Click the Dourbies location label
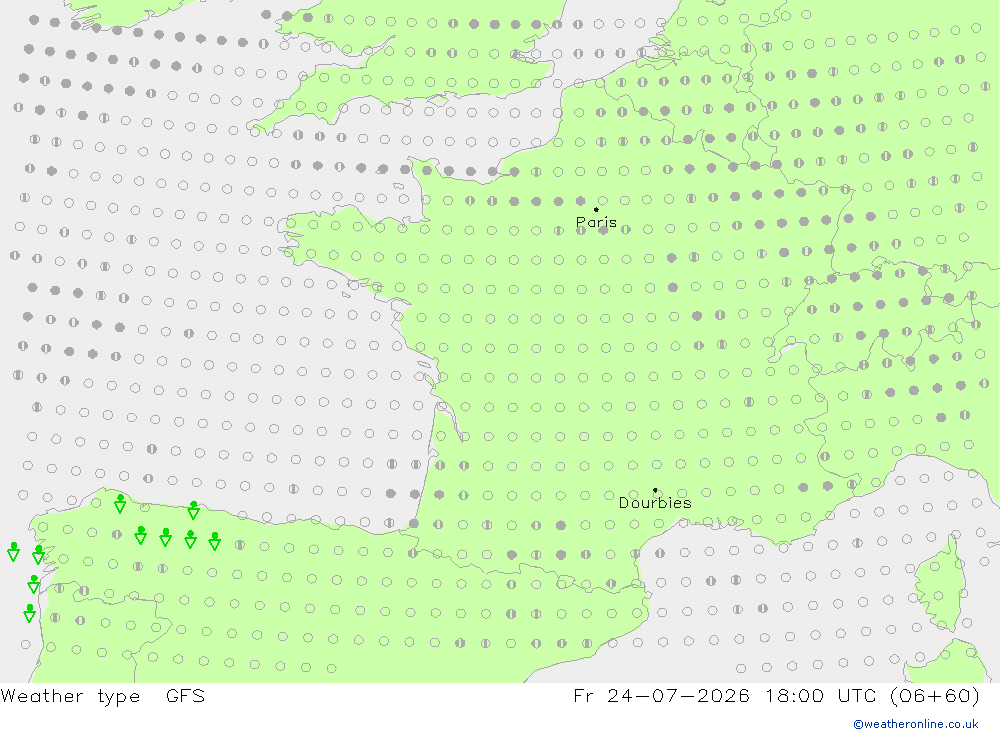This screenshot has width=1000, height=733. pos(655,503)
